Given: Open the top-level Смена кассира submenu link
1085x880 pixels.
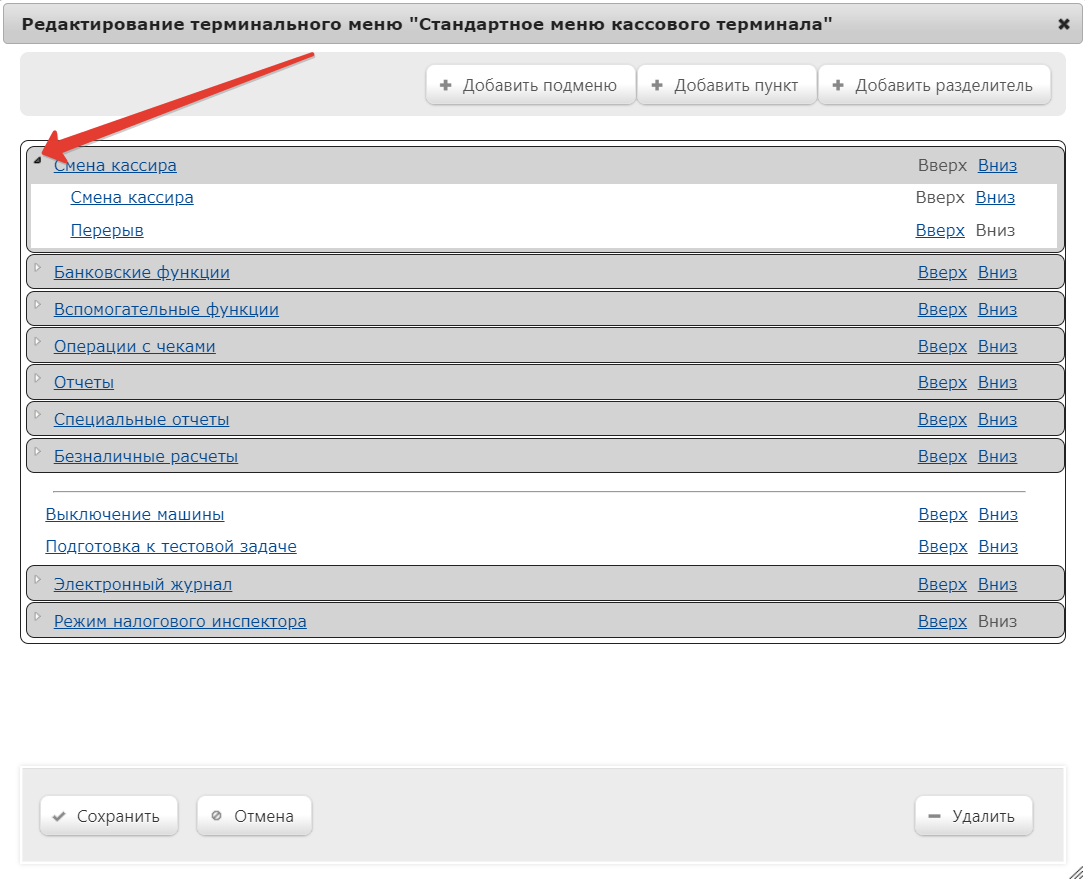Looking at the screenshot, I should [x=115, y=165].
